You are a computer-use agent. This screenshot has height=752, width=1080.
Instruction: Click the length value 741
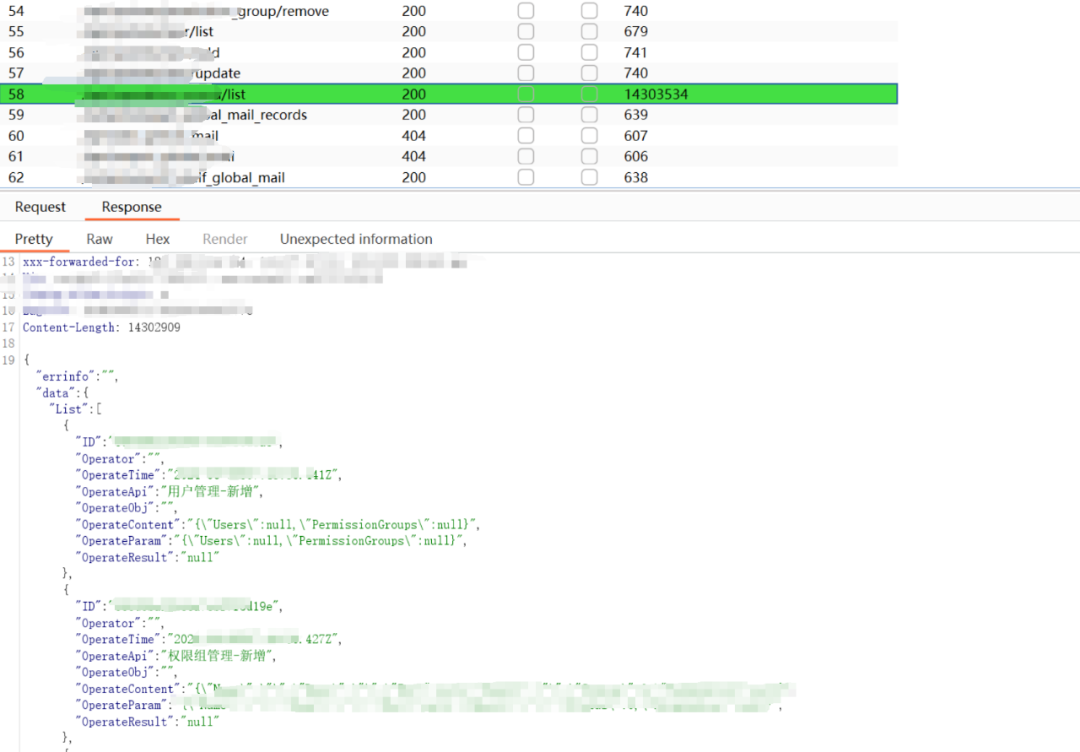tap(636, 52)
